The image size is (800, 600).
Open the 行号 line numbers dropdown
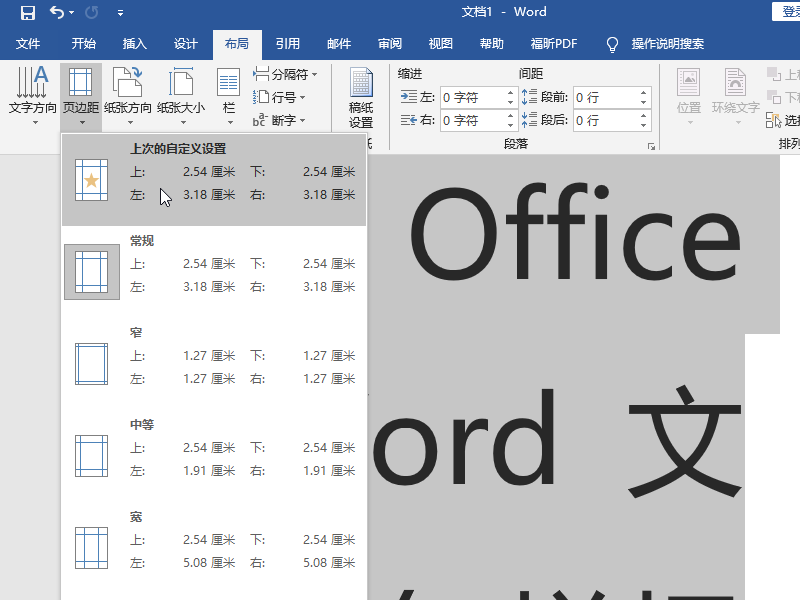[x=279, y=97]
